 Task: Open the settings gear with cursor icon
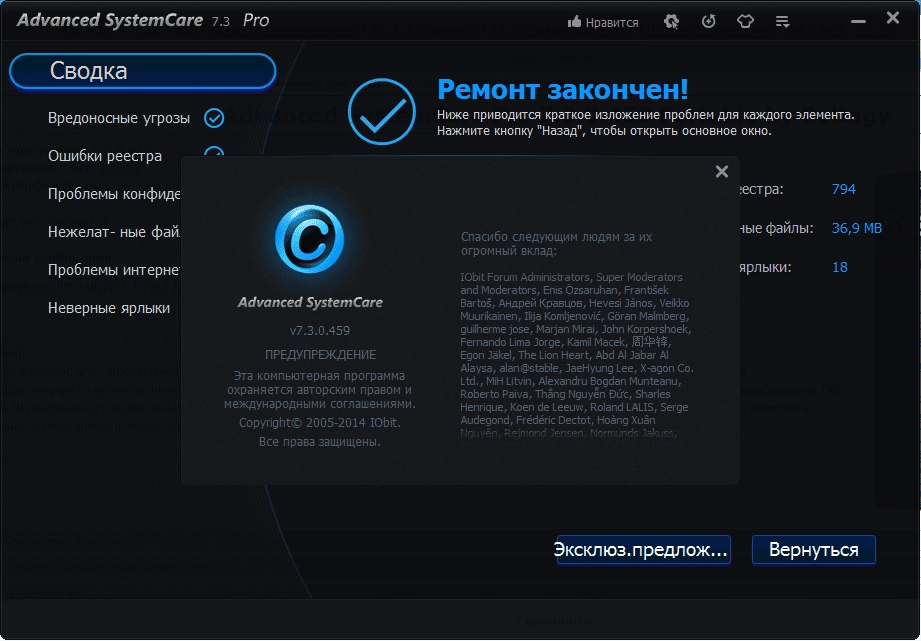[x=671, y=22]
